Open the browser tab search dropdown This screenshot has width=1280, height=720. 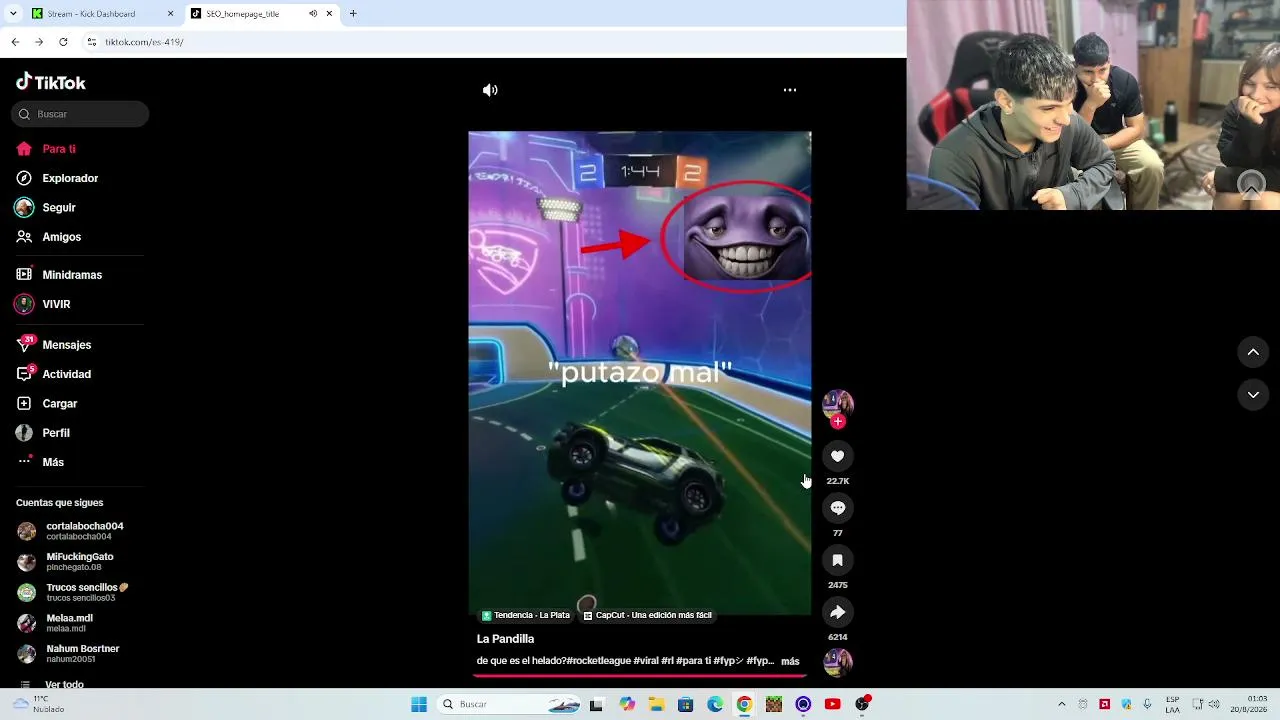14,14
